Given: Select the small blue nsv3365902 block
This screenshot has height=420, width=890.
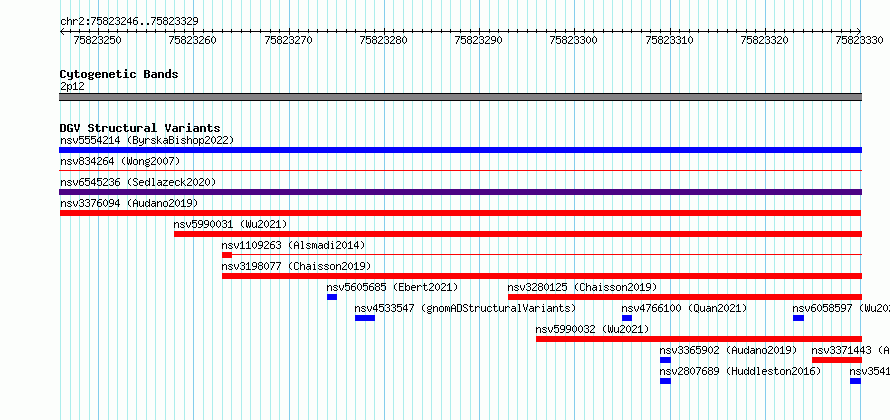Looking at the screenshot, I should 665,360.
